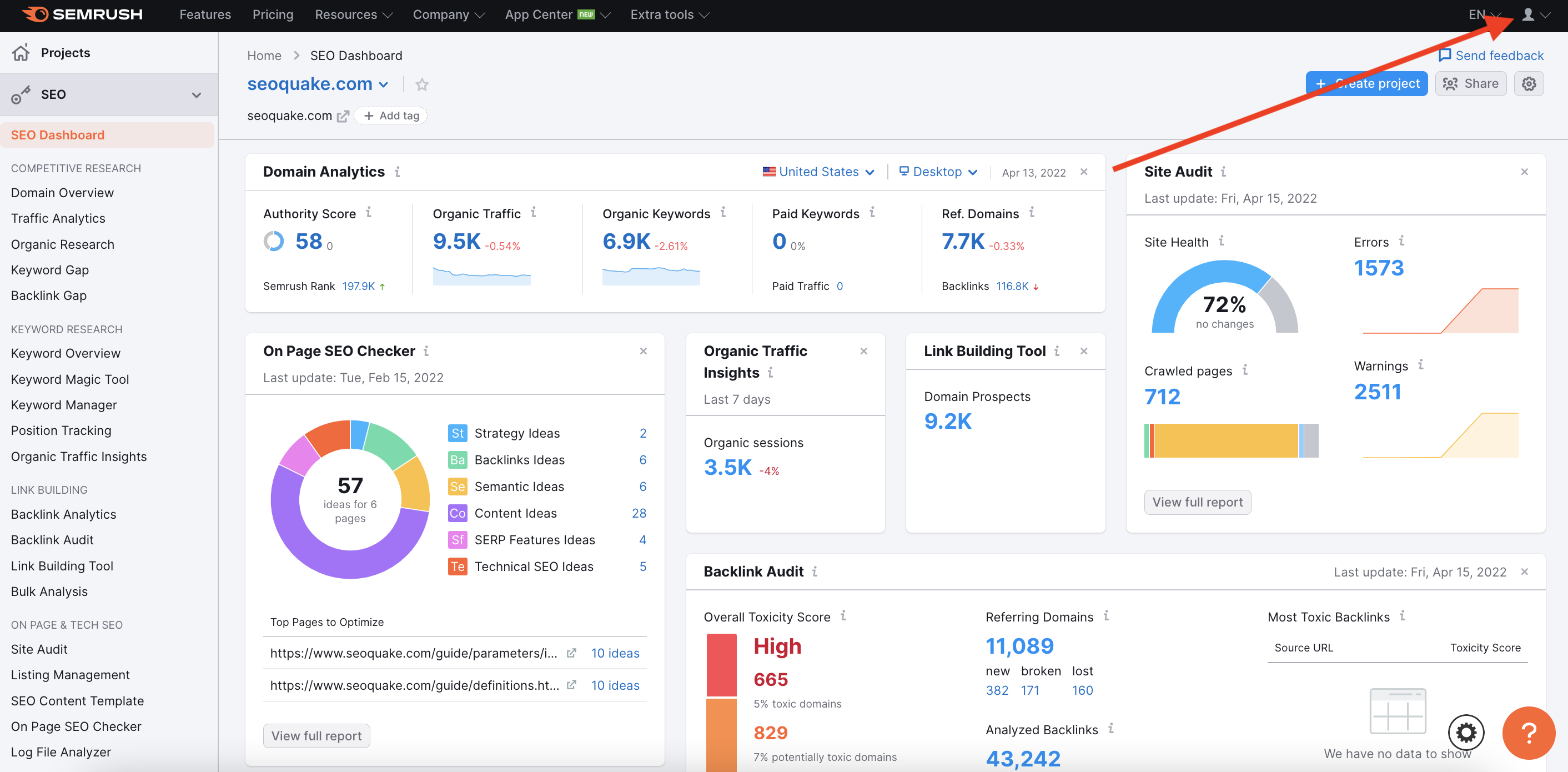Collapse the SEO sidebar section
This screenshot has width=1568, height=772.
[196, 95]
